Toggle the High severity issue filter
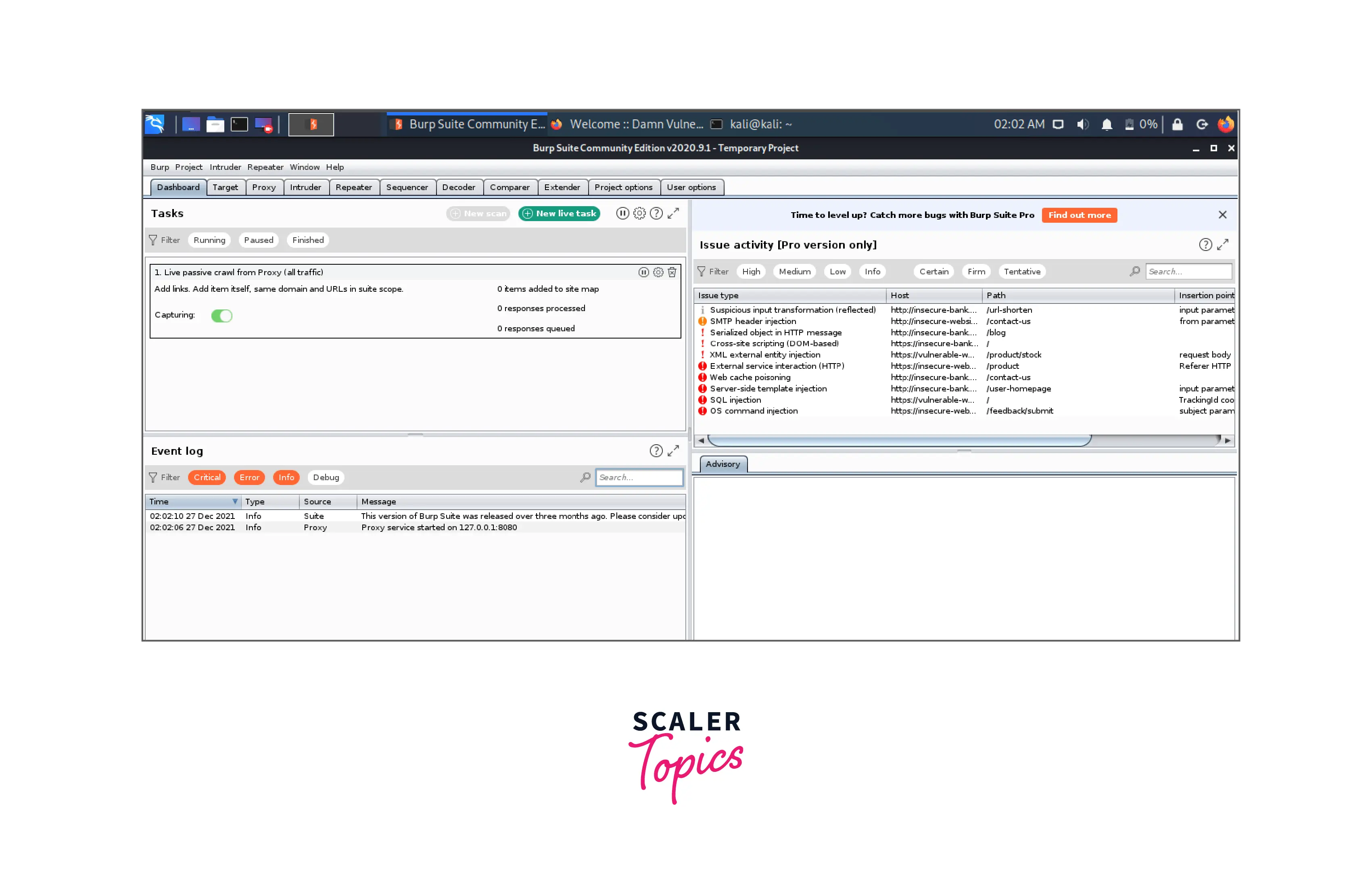The height and width of the screenshot is (878, 1372). (x=751, y=272)
